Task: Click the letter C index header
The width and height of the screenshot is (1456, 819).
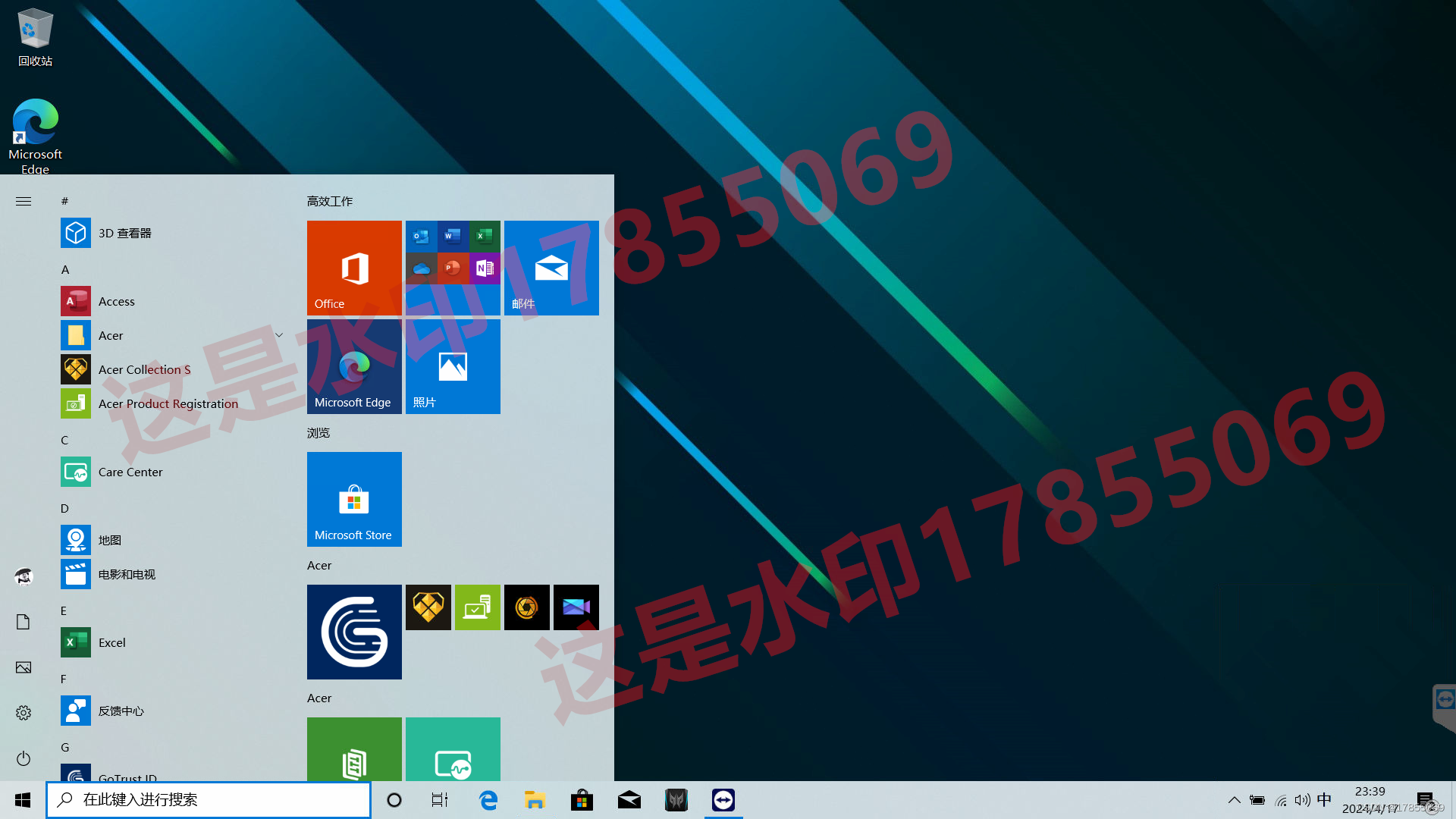Action: point(64,440)
